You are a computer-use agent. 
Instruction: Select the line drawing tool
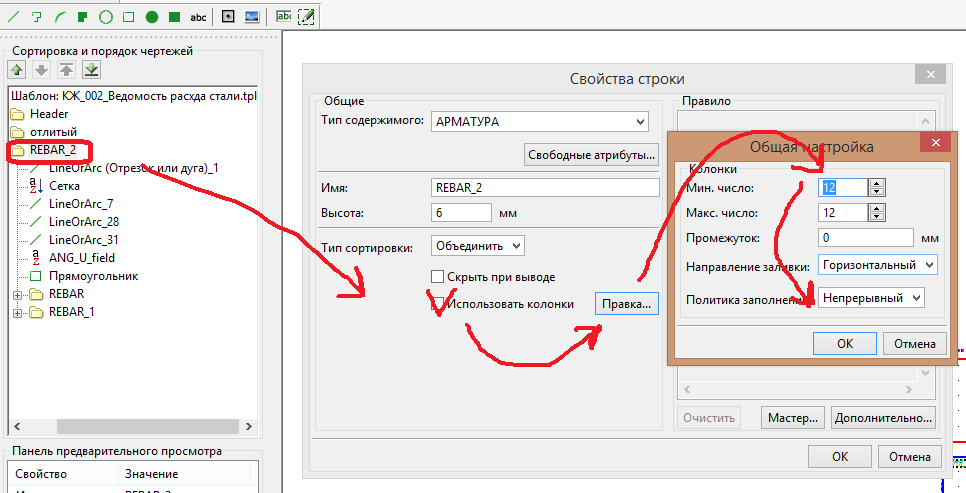coord(13,17)
